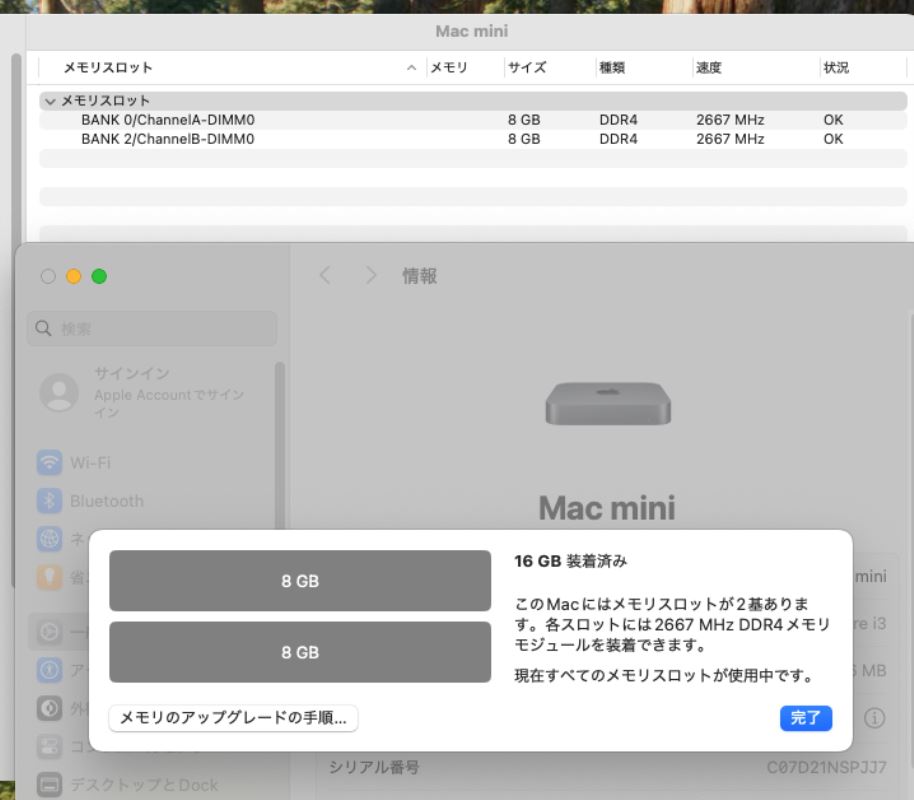
Task: Click the large Mac mini name heading
Action: [x=607, y=508]
